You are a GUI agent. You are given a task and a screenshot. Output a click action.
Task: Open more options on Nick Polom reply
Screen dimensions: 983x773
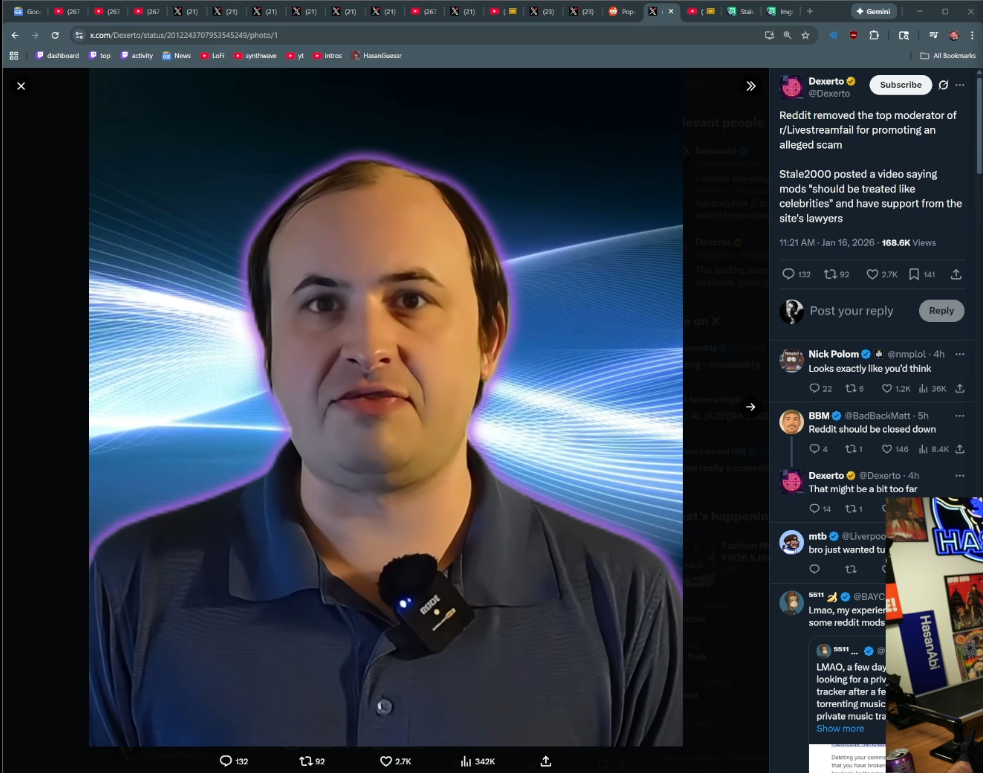point(960,354)
